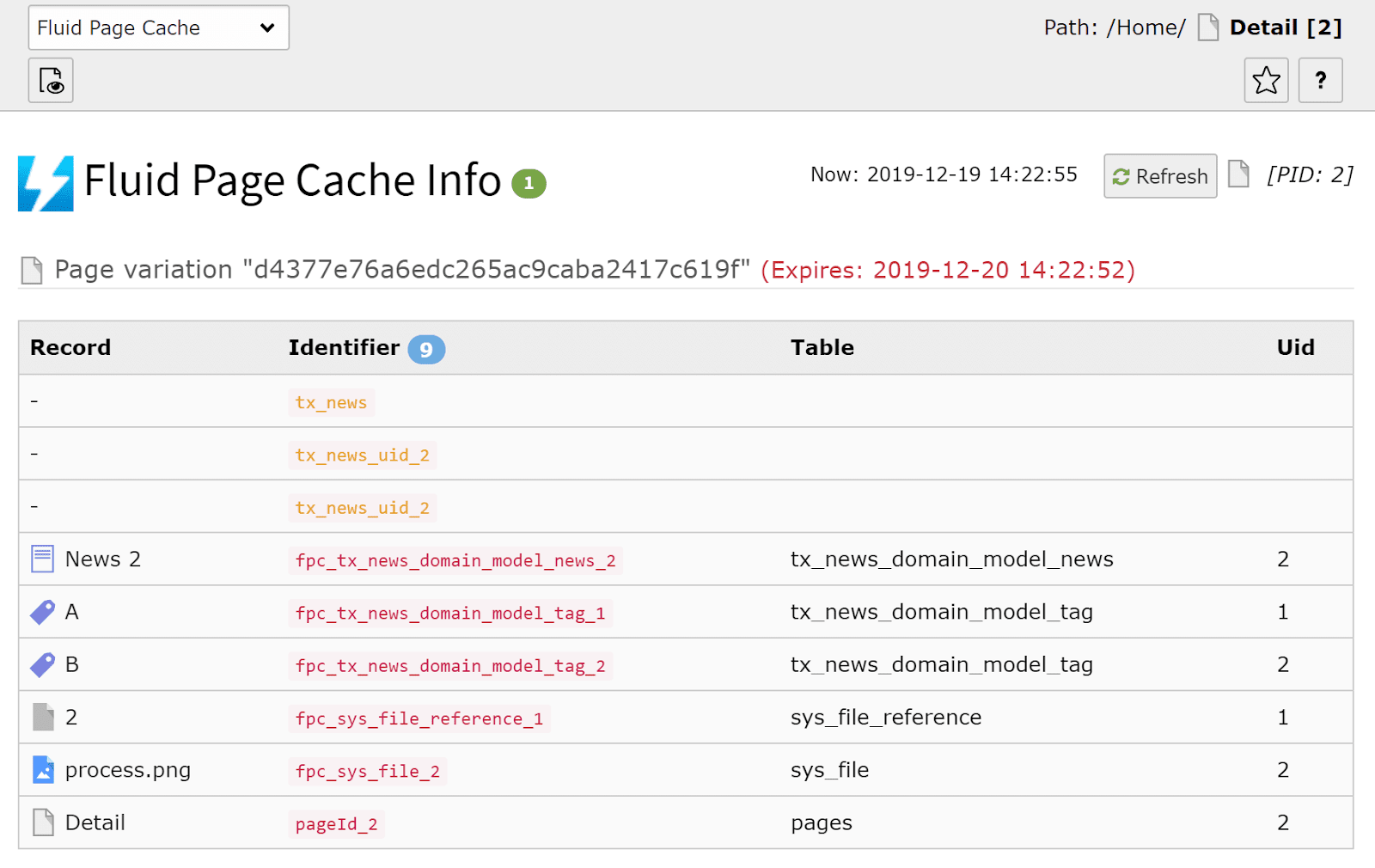The image size is (1375, 868).
Task: Click the page icon beside the Page variation heading
Action: click(x=31, y=269)
